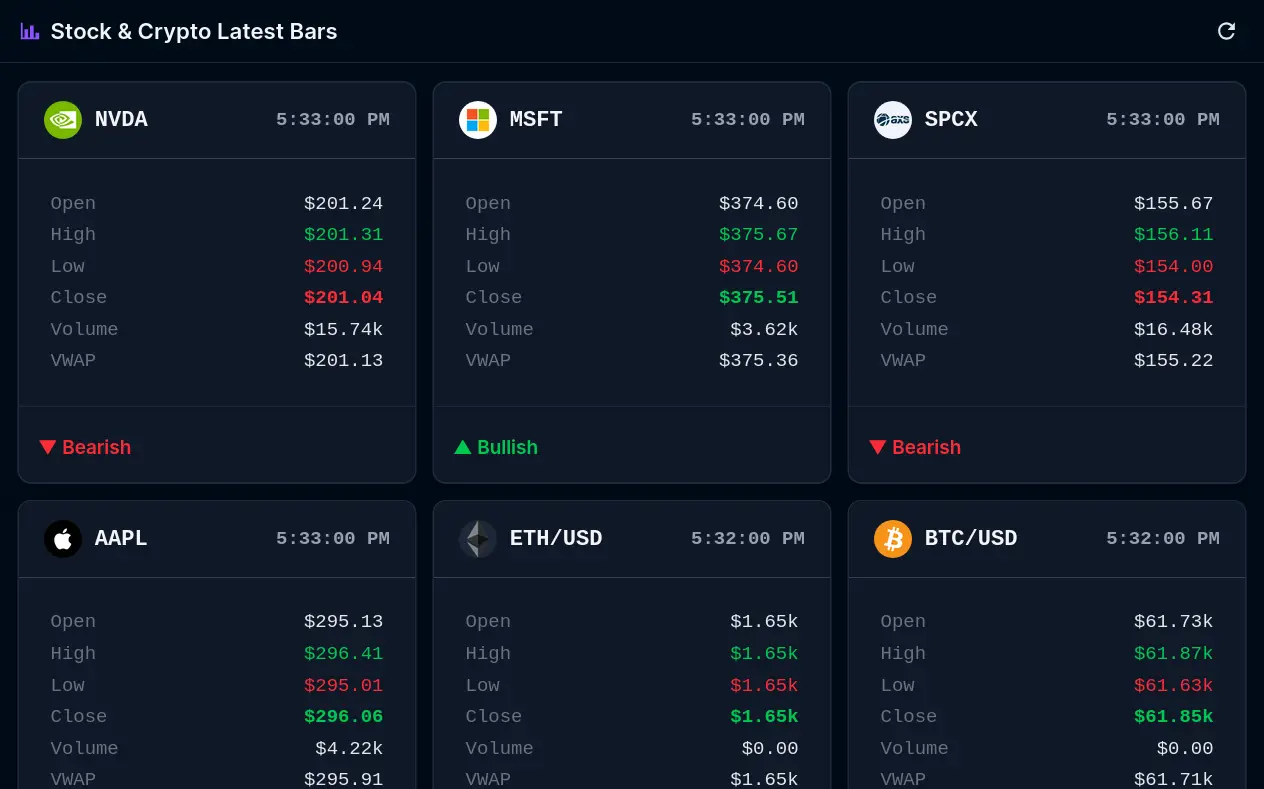Click SPCX high price $156.11
Viewport: 1264px width, 789px height.
point(1174,235)
